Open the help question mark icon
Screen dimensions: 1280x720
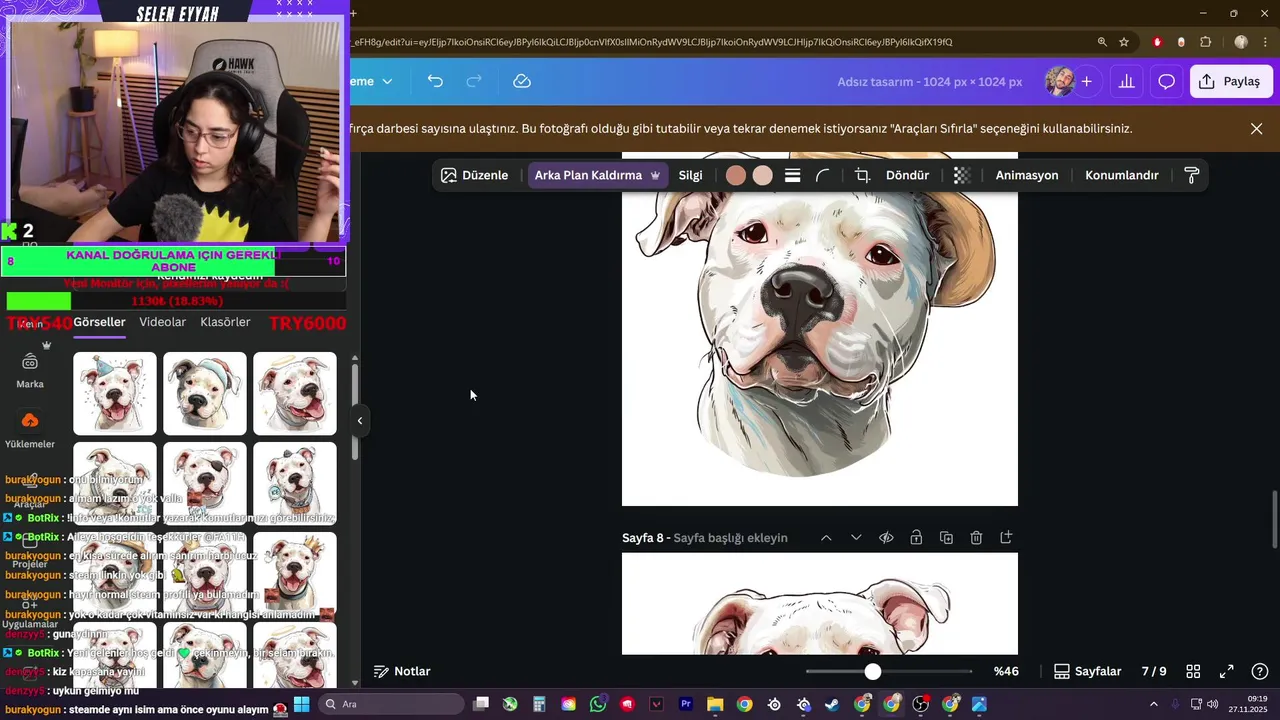[1260, 671]
